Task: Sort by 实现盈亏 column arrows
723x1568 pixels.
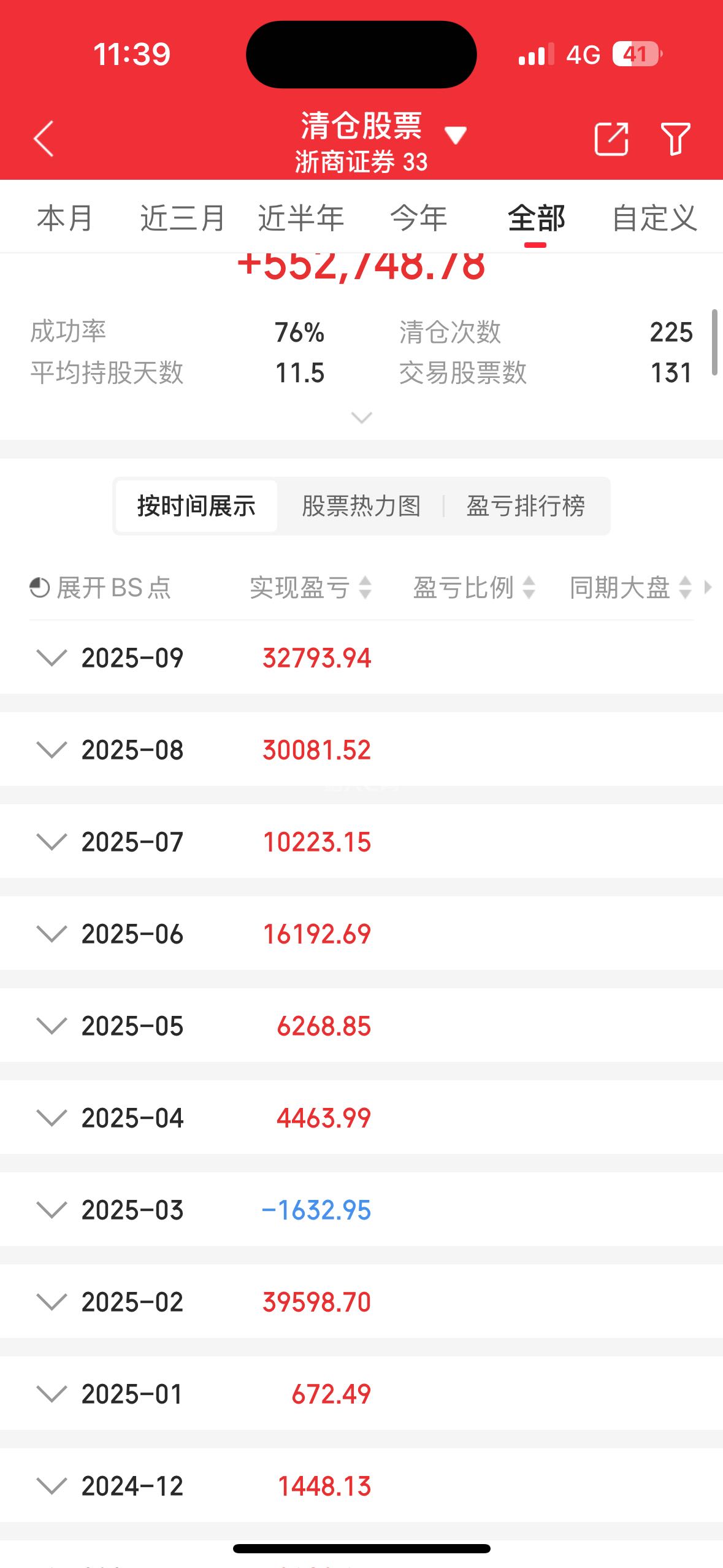Action: coord(365,588)
